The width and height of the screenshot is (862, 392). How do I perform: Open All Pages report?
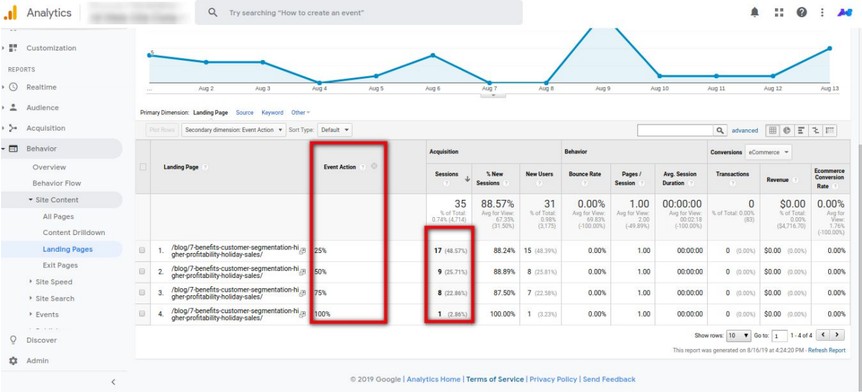(58, 217)
